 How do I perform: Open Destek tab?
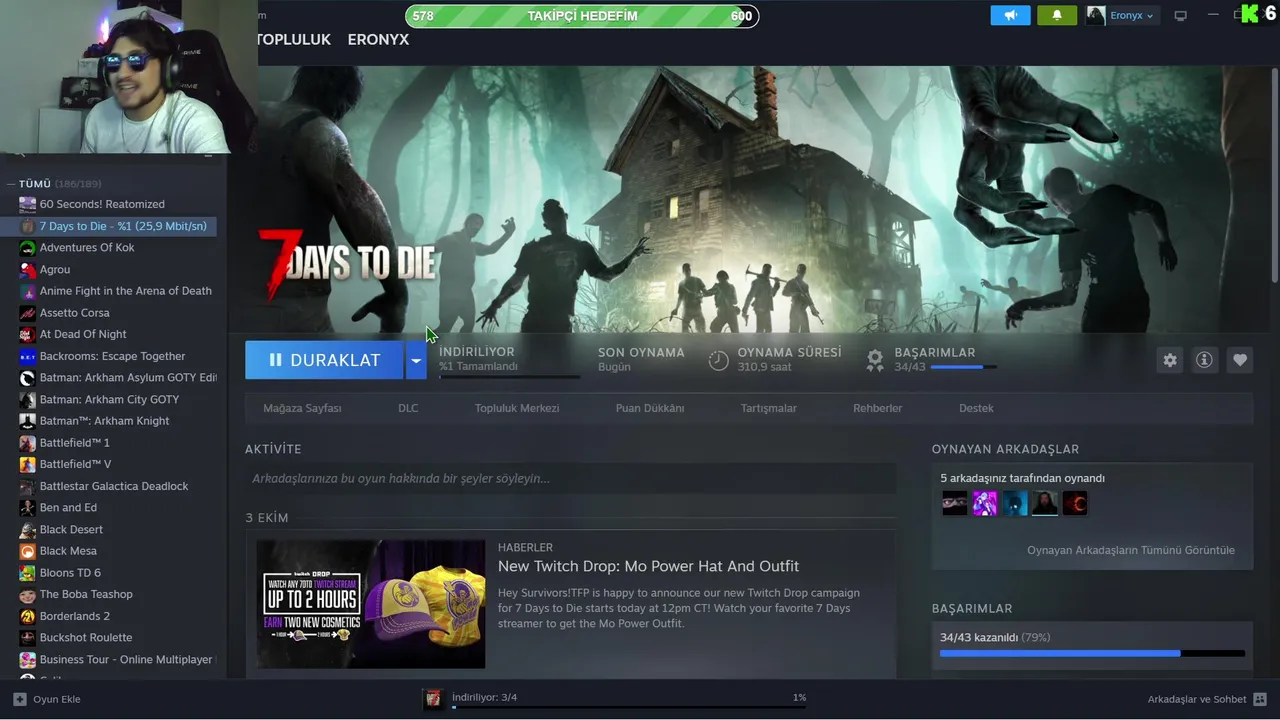click(x=976, y=408)
